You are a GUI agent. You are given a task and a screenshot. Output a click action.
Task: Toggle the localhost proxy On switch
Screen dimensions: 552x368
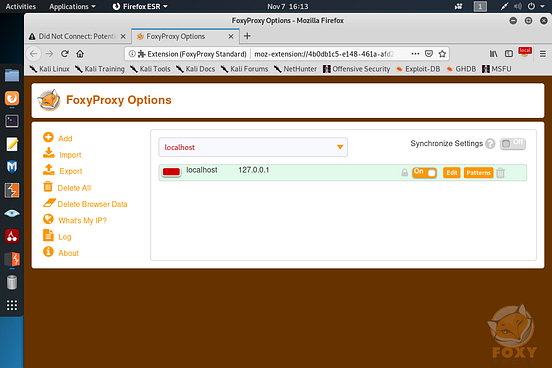(424, 173)
